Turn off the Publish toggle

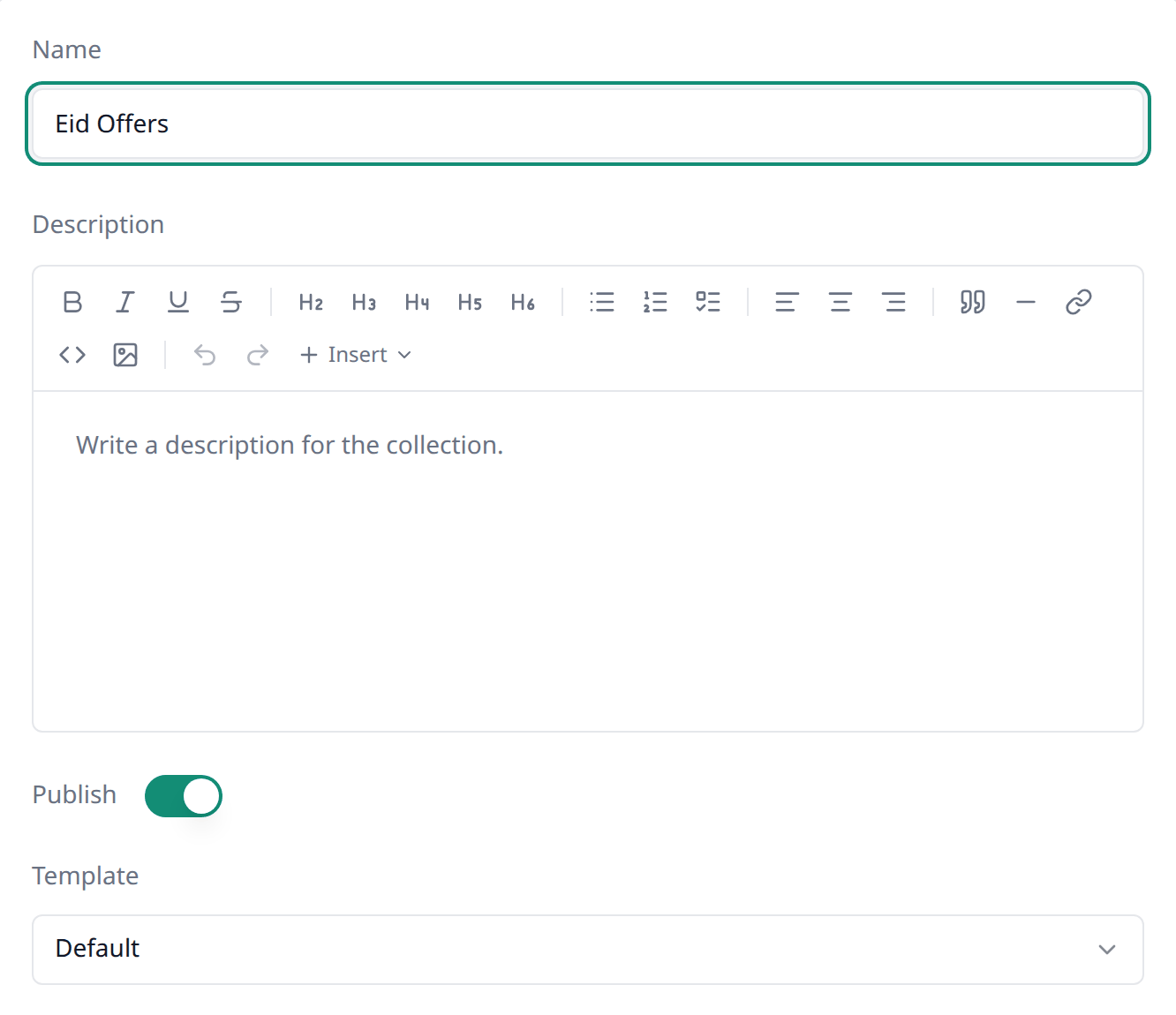(x=184, y=796)
